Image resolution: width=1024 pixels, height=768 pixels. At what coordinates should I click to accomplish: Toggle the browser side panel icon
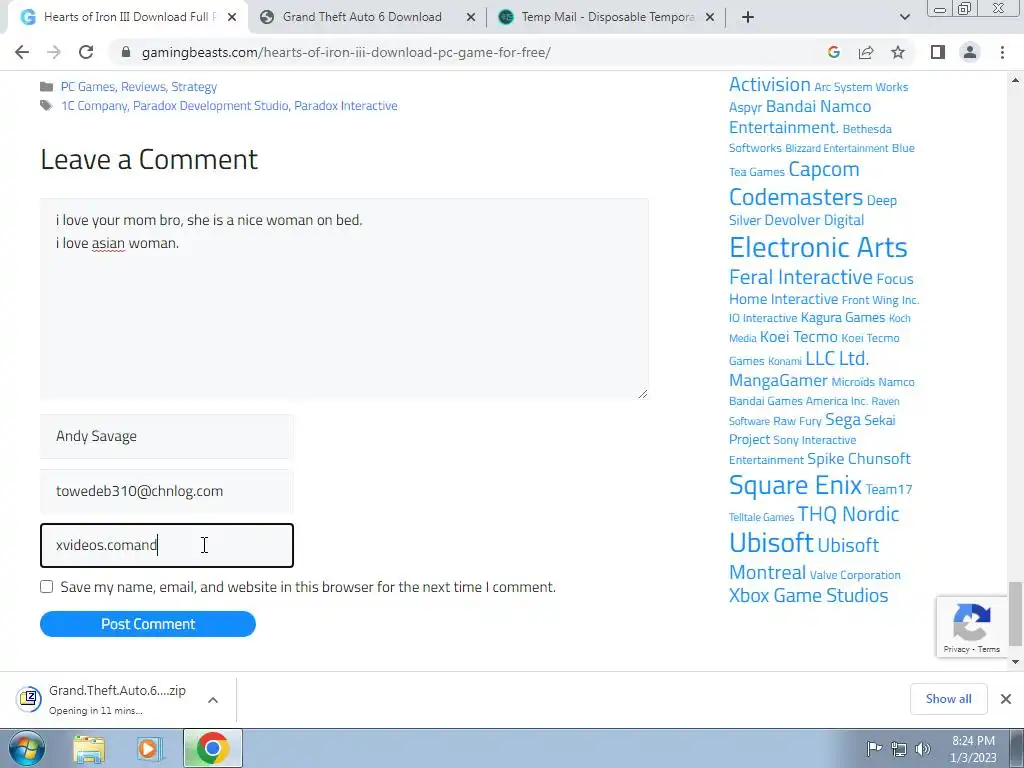(938, 52)
